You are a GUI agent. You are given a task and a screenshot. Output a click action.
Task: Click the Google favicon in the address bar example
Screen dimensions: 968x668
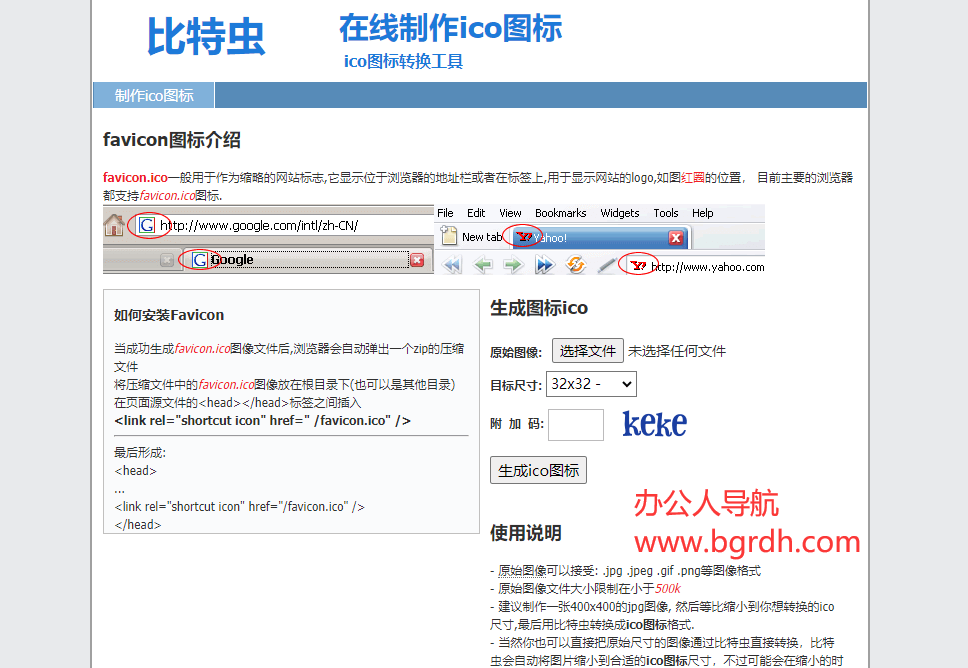tap(147, 226)
